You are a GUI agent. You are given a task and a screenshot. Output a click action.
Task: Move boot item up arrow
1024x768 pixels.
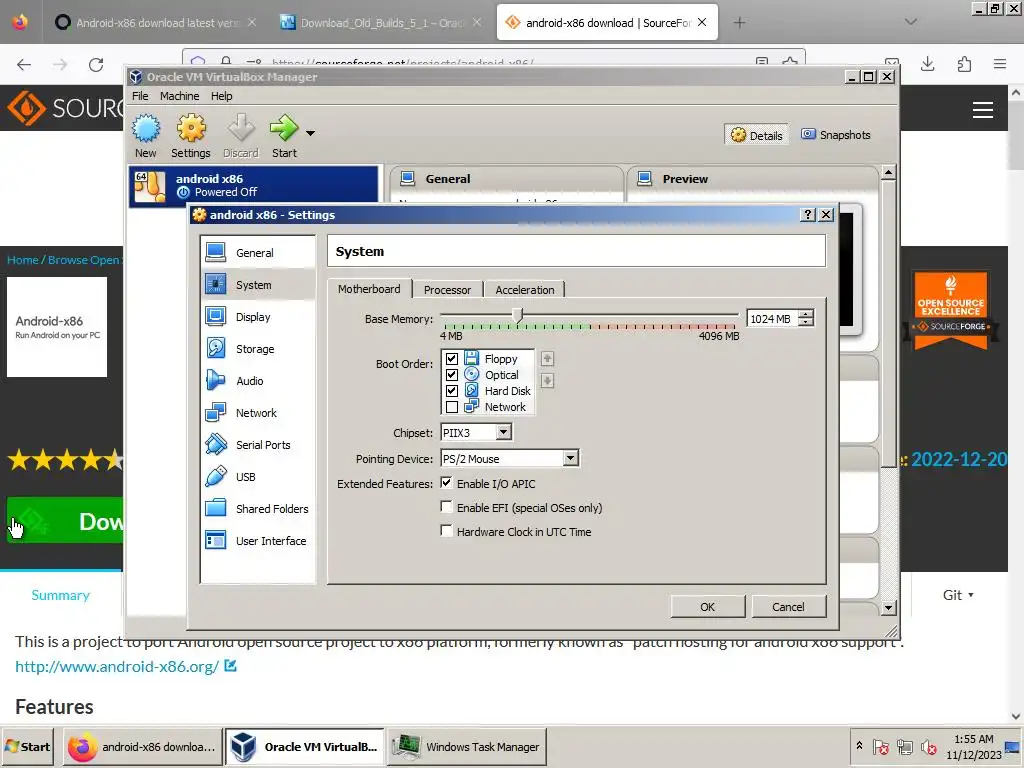(x=547, y=359)
